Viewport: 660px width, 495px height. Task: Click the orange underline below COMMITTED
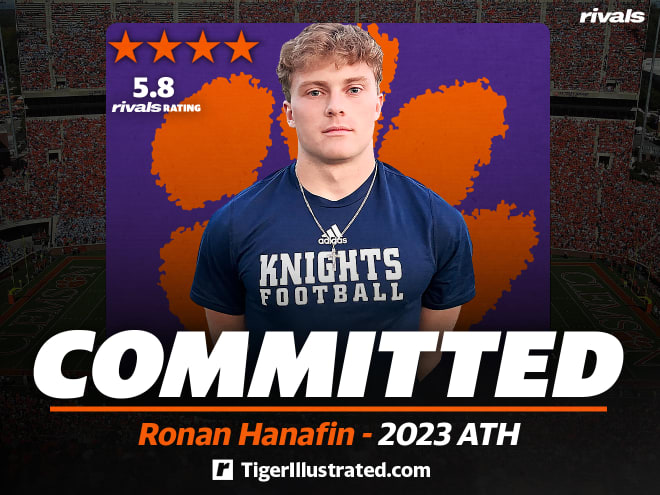328,409
